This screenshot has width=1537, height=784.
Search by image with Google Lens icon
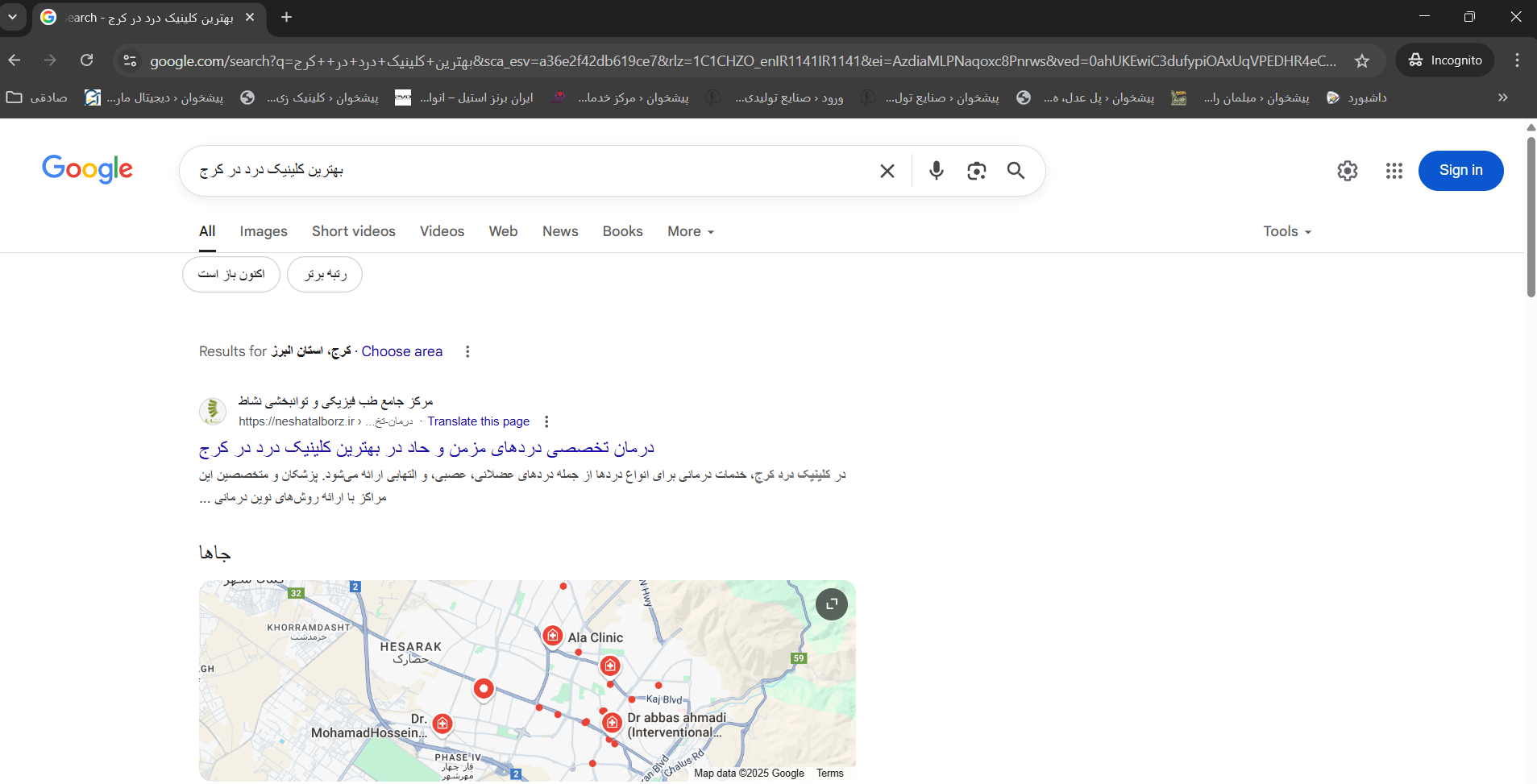pyautogui.click(x=976, y=171)
